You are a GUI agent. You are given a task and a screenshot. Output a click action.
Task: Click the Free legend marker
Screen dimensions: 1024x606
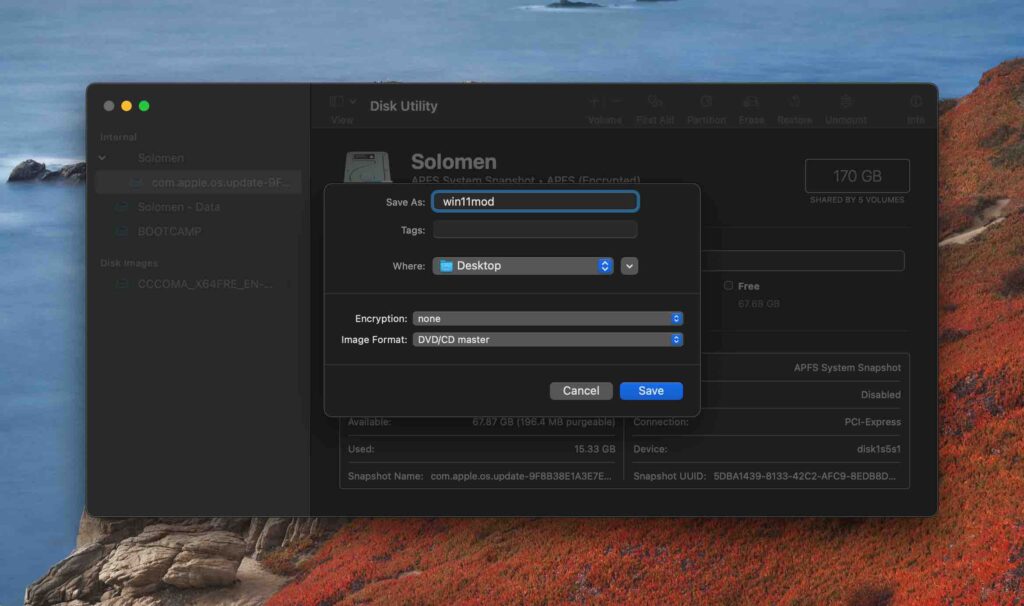(728, 285)
